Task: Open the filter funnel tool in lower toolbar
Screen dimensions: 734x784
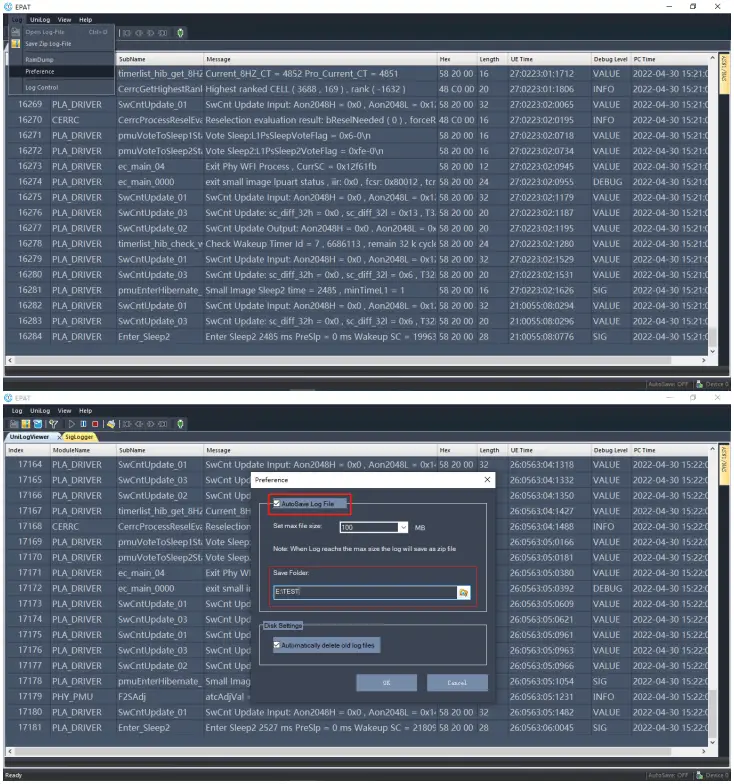Action: (53, 424)
